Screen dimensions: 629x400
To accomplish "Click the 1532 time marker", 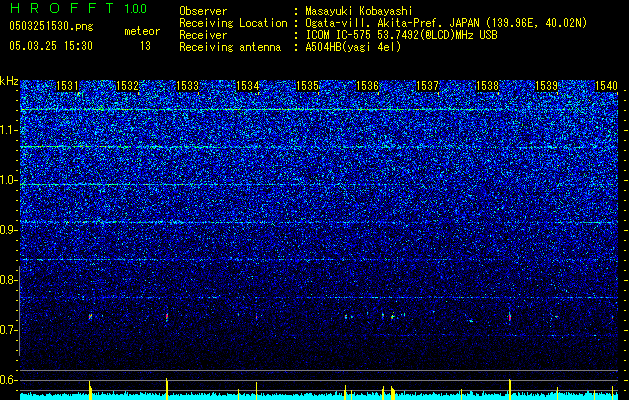I will point(127,86).
